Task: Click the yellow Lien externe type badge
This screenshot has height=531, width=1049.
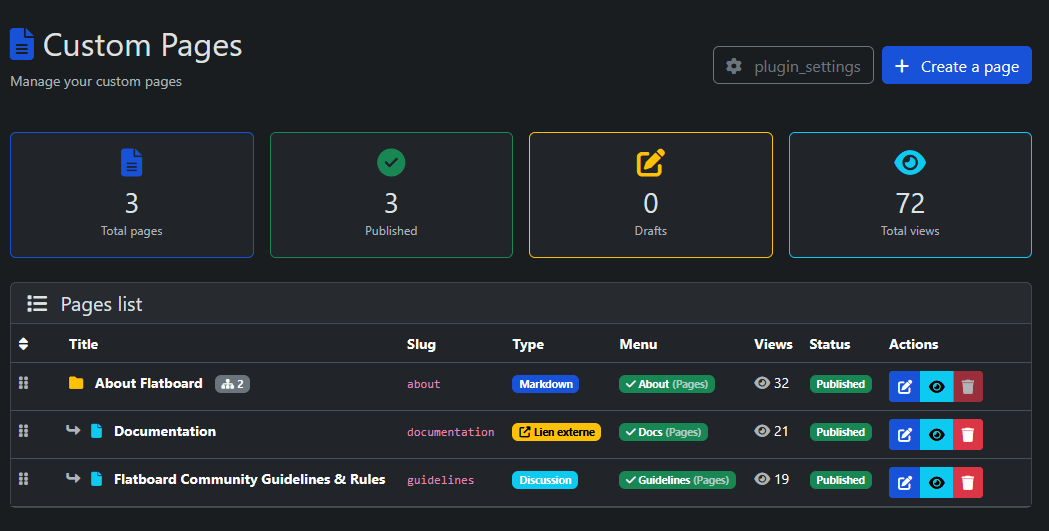Action: pos(556,432)
